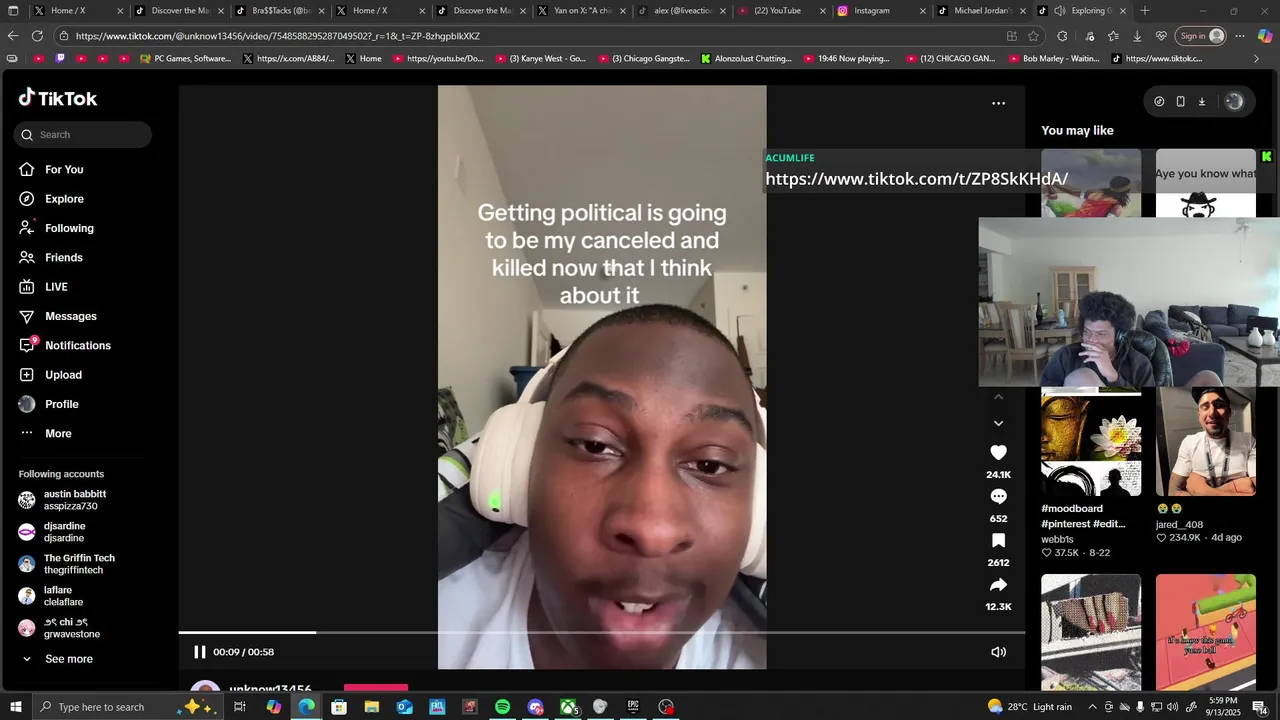The width and height of the screenshot is (1280, 720).
Task: Switch to the Michael Jordan tab
Action: 981,10
